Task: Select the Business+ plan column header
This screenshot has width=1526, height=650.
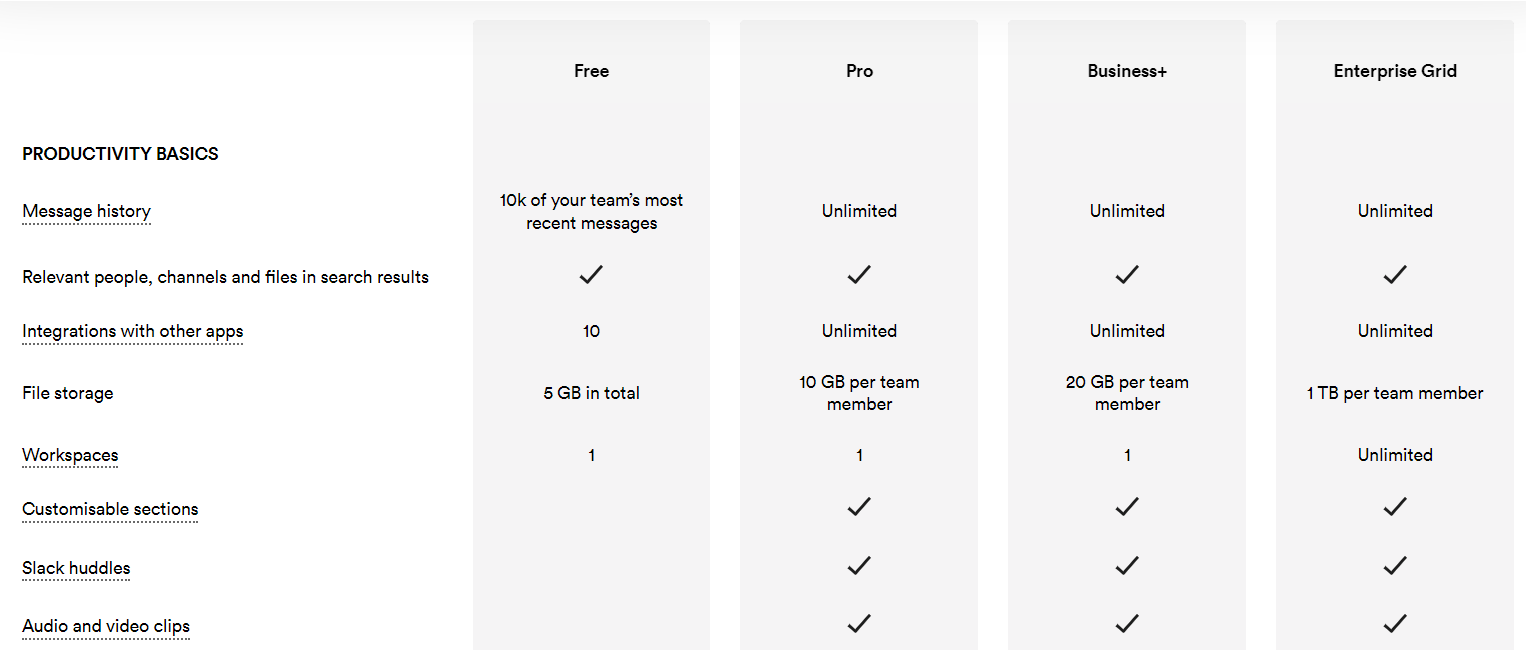Action: (1127, 71)
